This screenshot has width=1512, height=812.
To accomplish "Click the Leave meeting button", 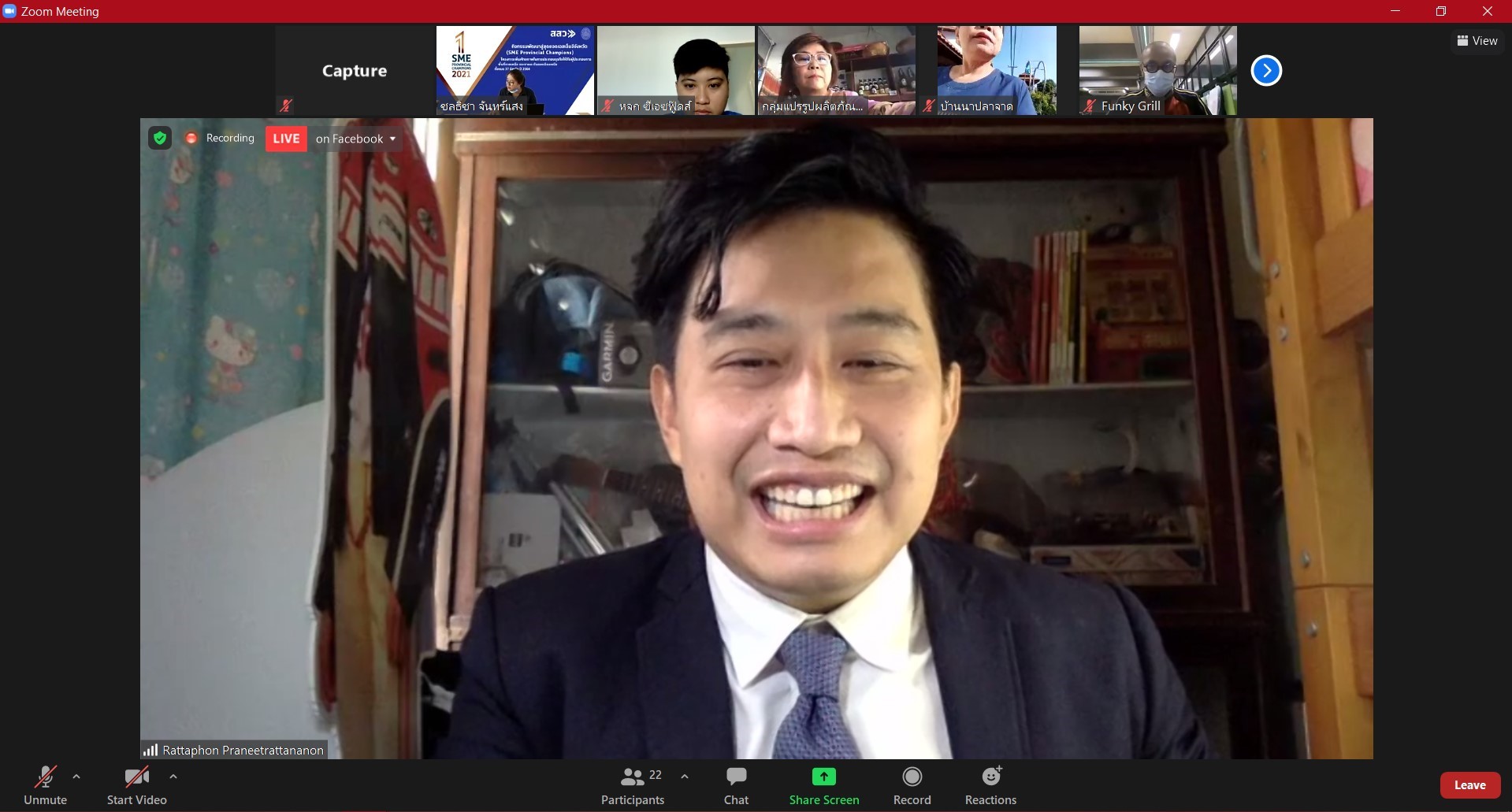I will (1469, 785).
